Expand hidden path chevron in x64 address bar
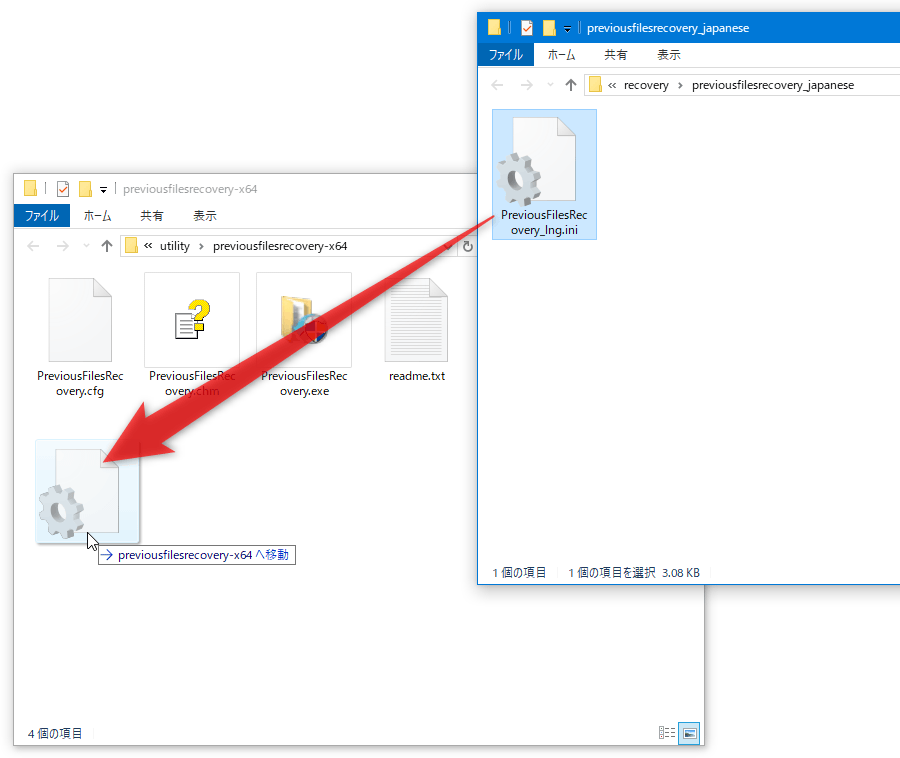Screen dimensions: 900x758 coord(148,246)
